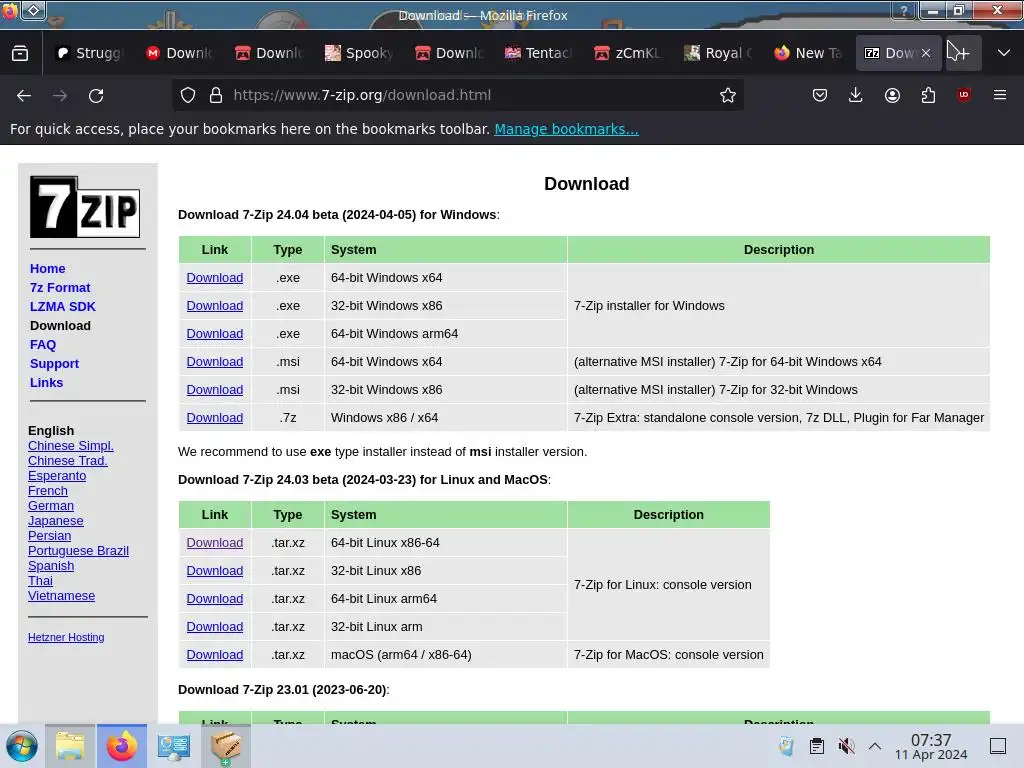
Task: Click the window help question mark button
Action: (904, 10)
